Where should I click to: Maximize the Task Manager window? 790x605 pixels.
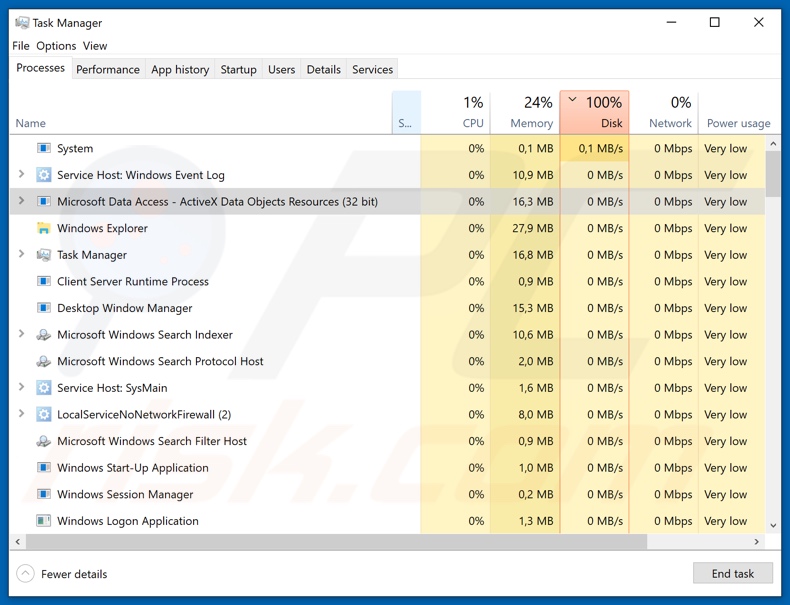(x=714, y=22)
